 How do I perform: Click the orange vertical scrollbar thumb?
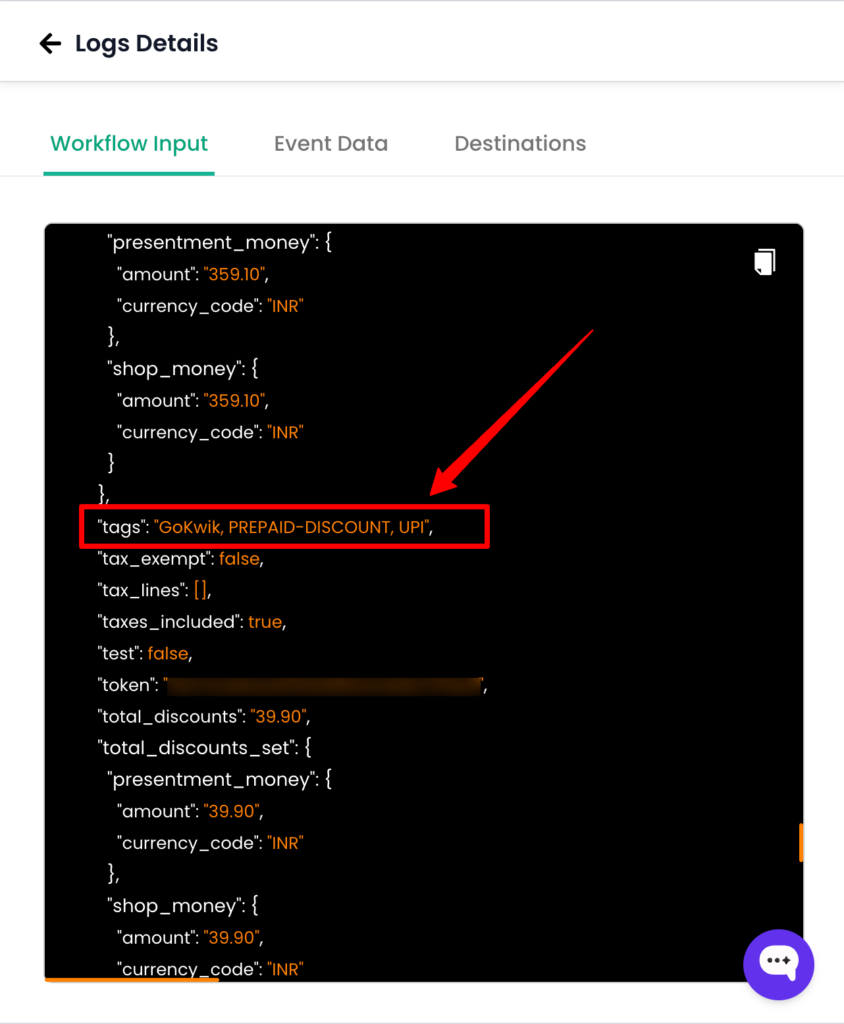coord(801,842)
